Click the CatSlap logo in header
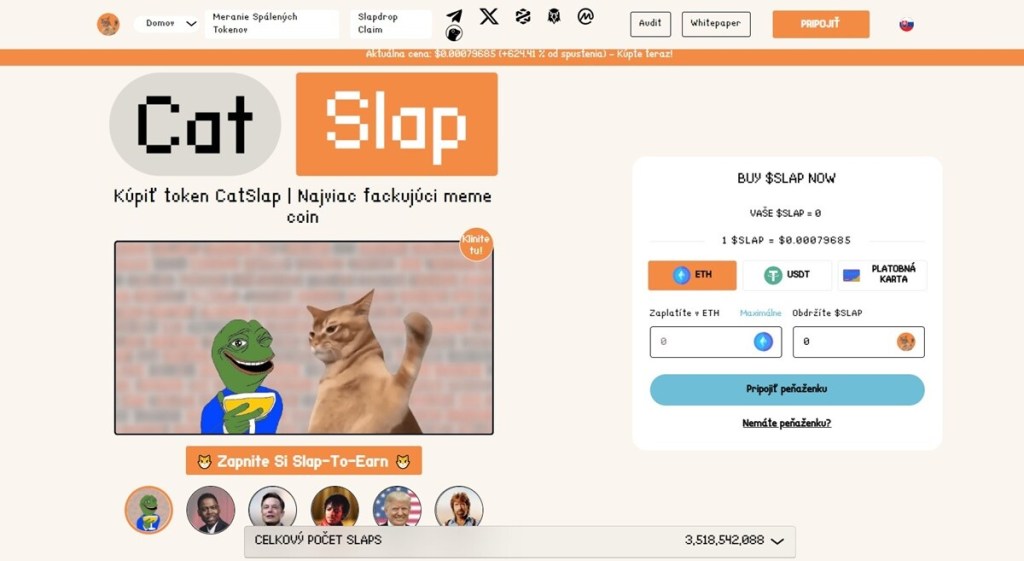 click(x=108, y=24)
